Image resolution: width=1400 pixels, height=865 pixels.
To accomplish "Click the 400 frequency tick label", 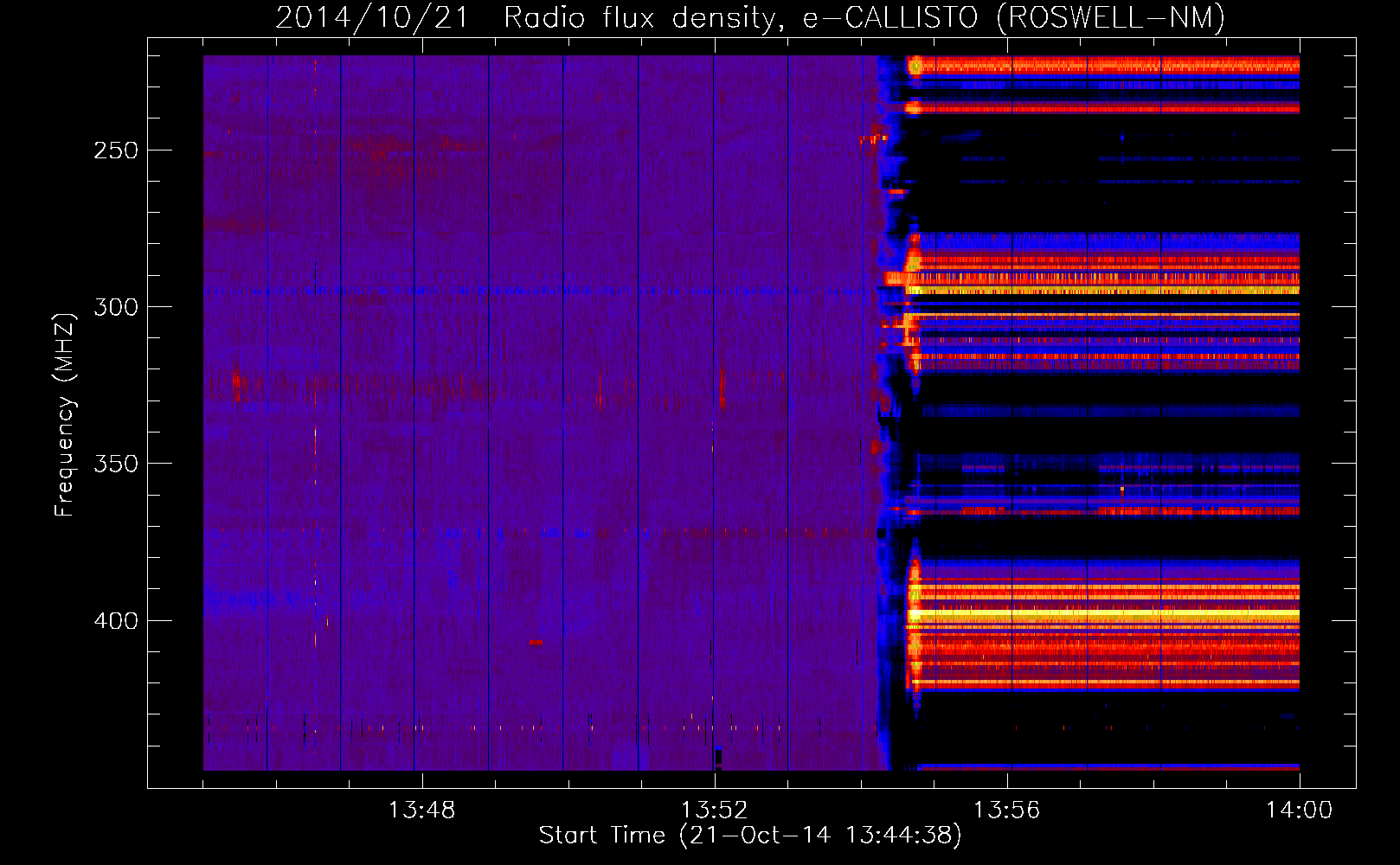I will 116,621.
